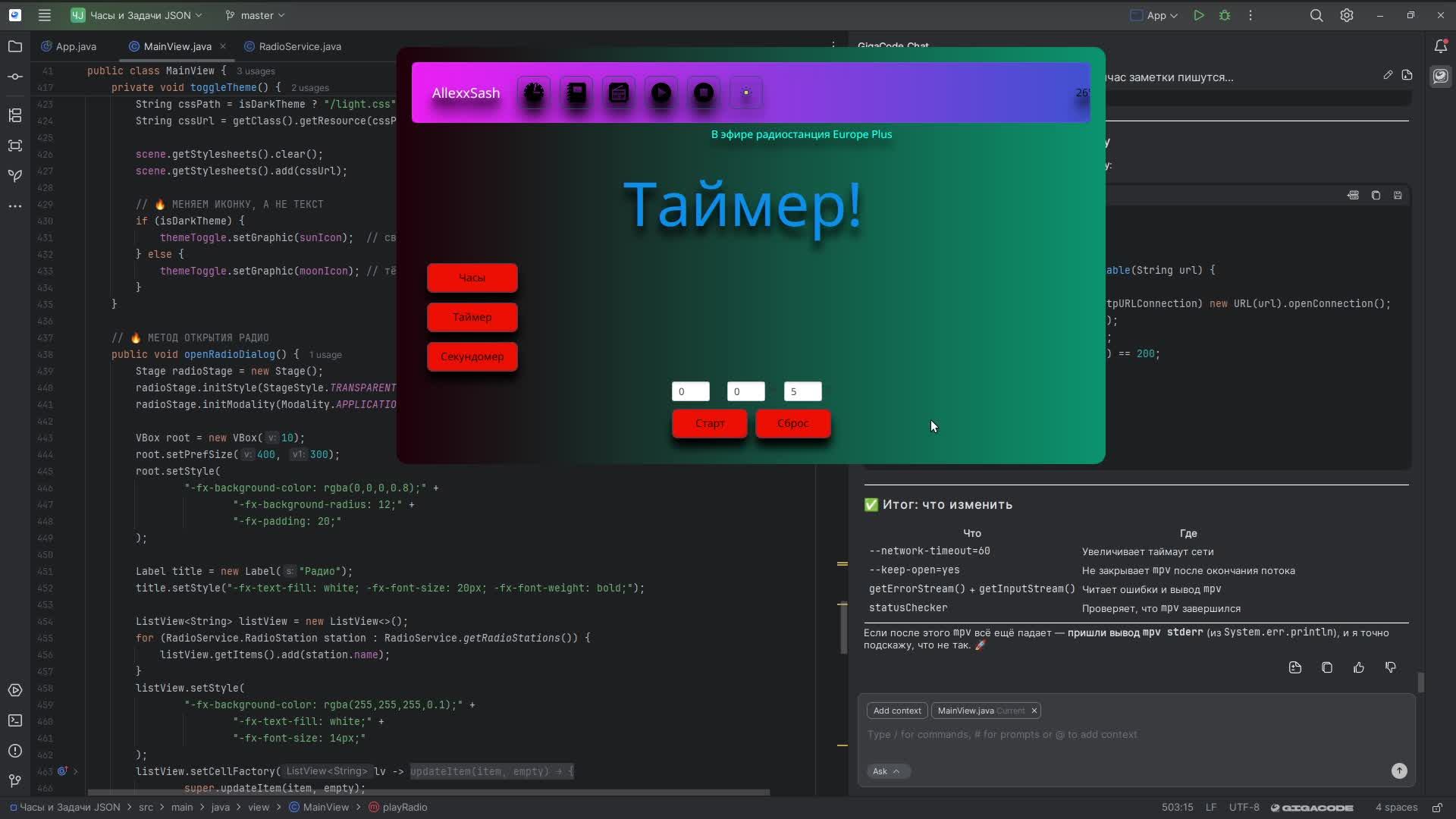The image size is (1456, 819).
Task: Dislike the chat answer with thumbs down
Action: (1391, 668)
